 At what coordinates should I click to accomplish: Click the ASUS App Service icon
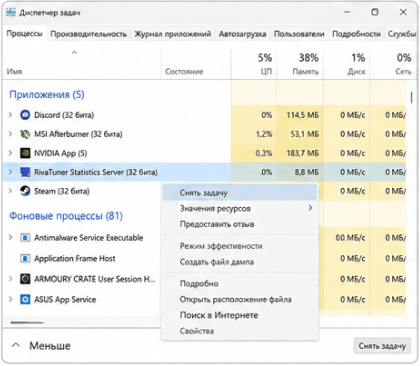pos(25,299)
